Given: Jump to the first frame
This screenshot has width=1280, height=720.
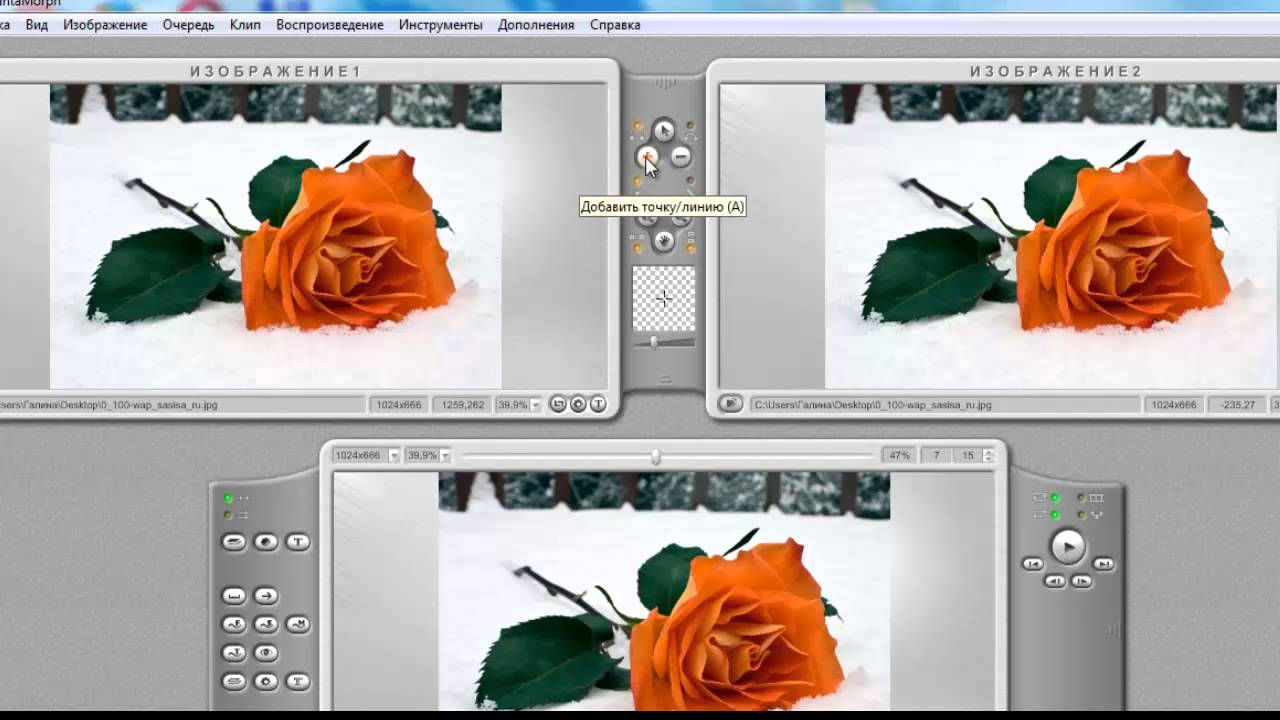Looking at the screenshot, I should pos(1033,564).
